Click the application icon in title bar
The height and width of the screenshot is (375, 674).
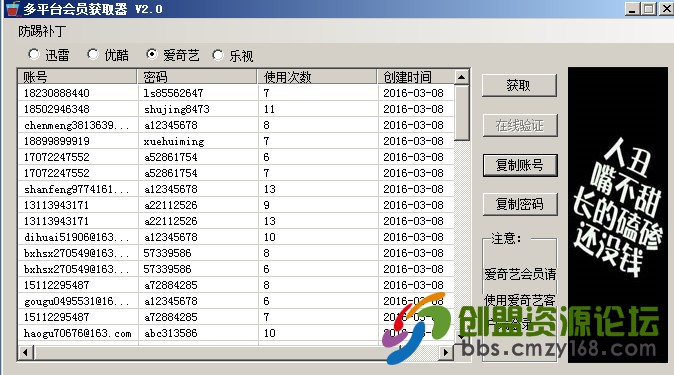(x=13, y=9)
